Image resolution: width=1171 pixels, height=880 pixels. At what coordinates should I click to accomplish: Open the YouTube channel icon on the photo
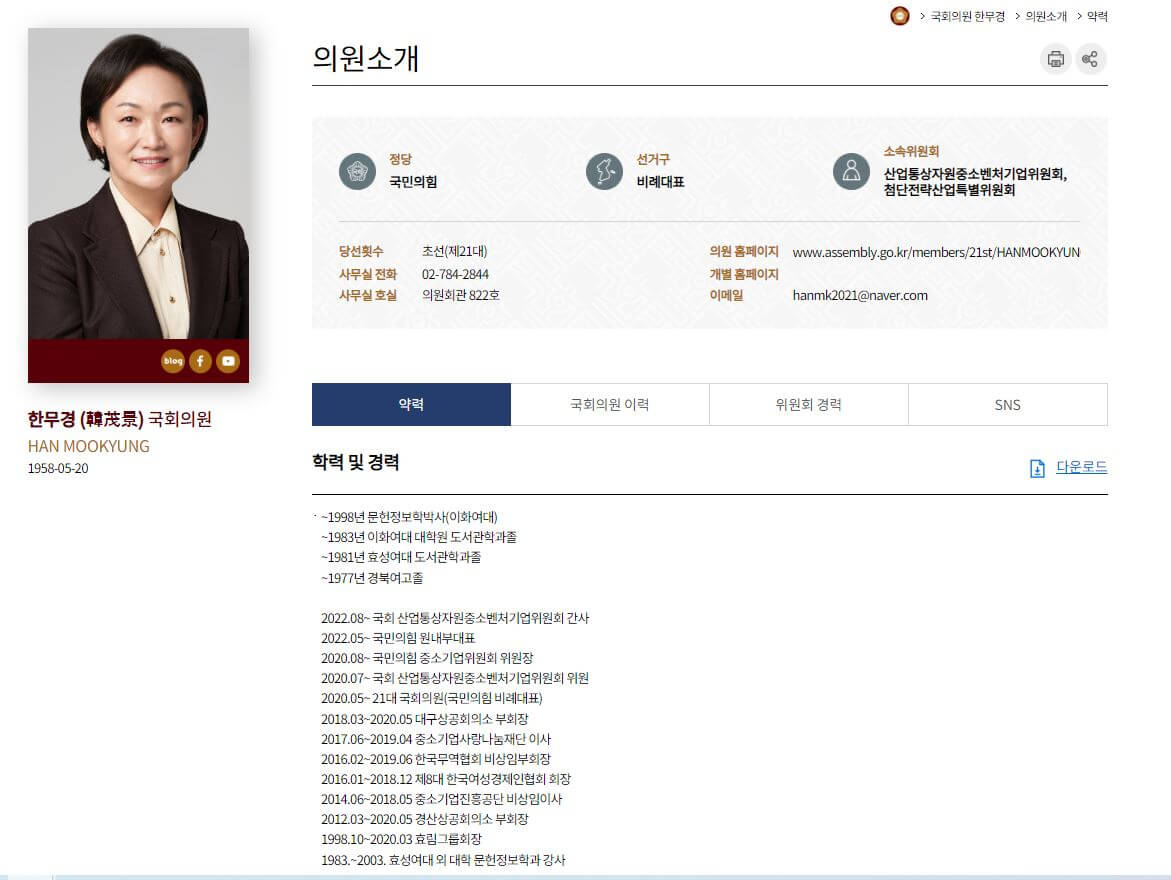coord(227,361)
